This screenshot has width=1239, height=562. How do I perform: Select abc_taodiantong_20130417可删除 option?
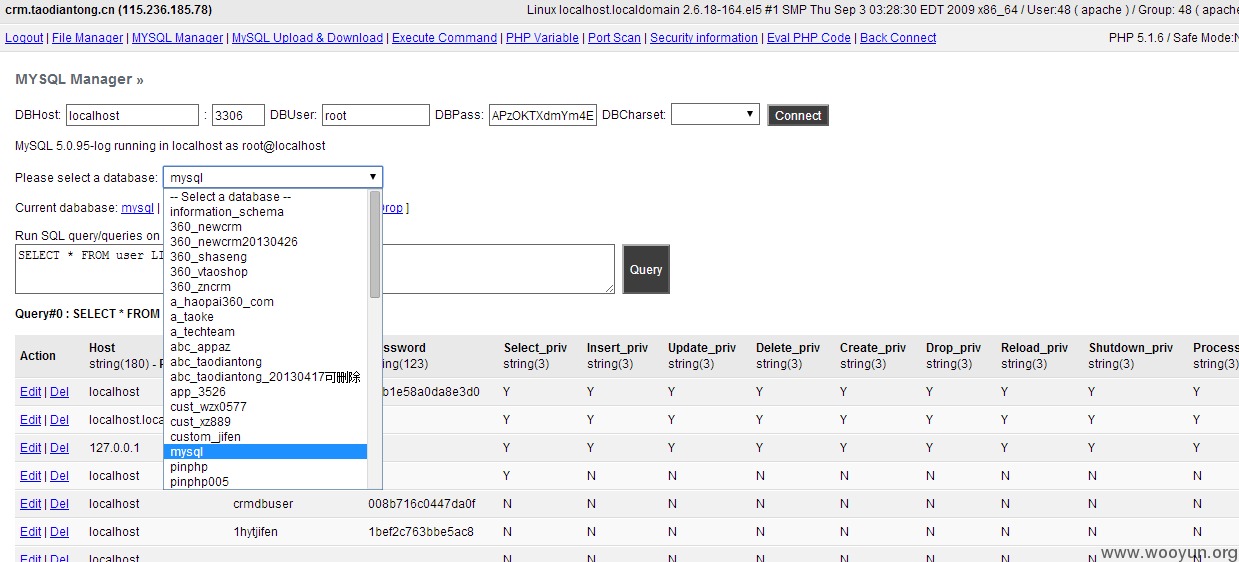click(x=266, y=377)
